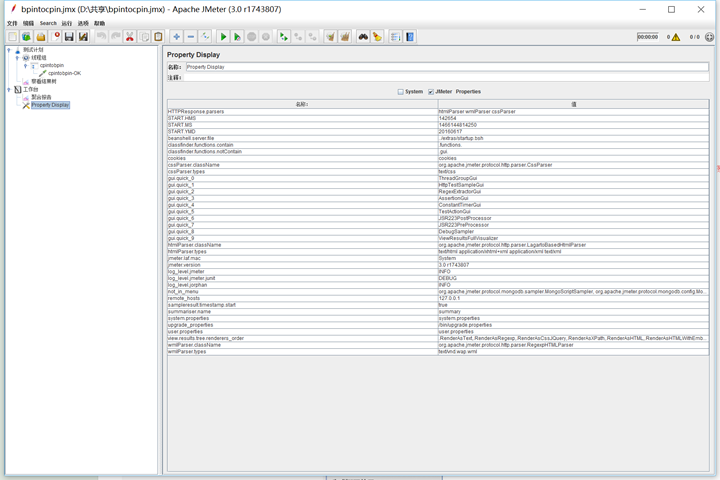This screenshot has height=480, width=720.
Task: Undo last action via toolbar arrow
Action: (101, 37)
